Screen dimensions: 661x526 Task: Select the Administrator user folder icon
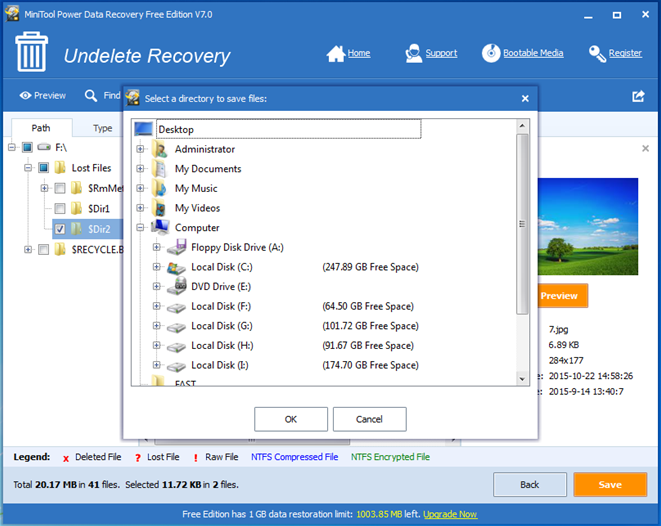pos(161,149)
